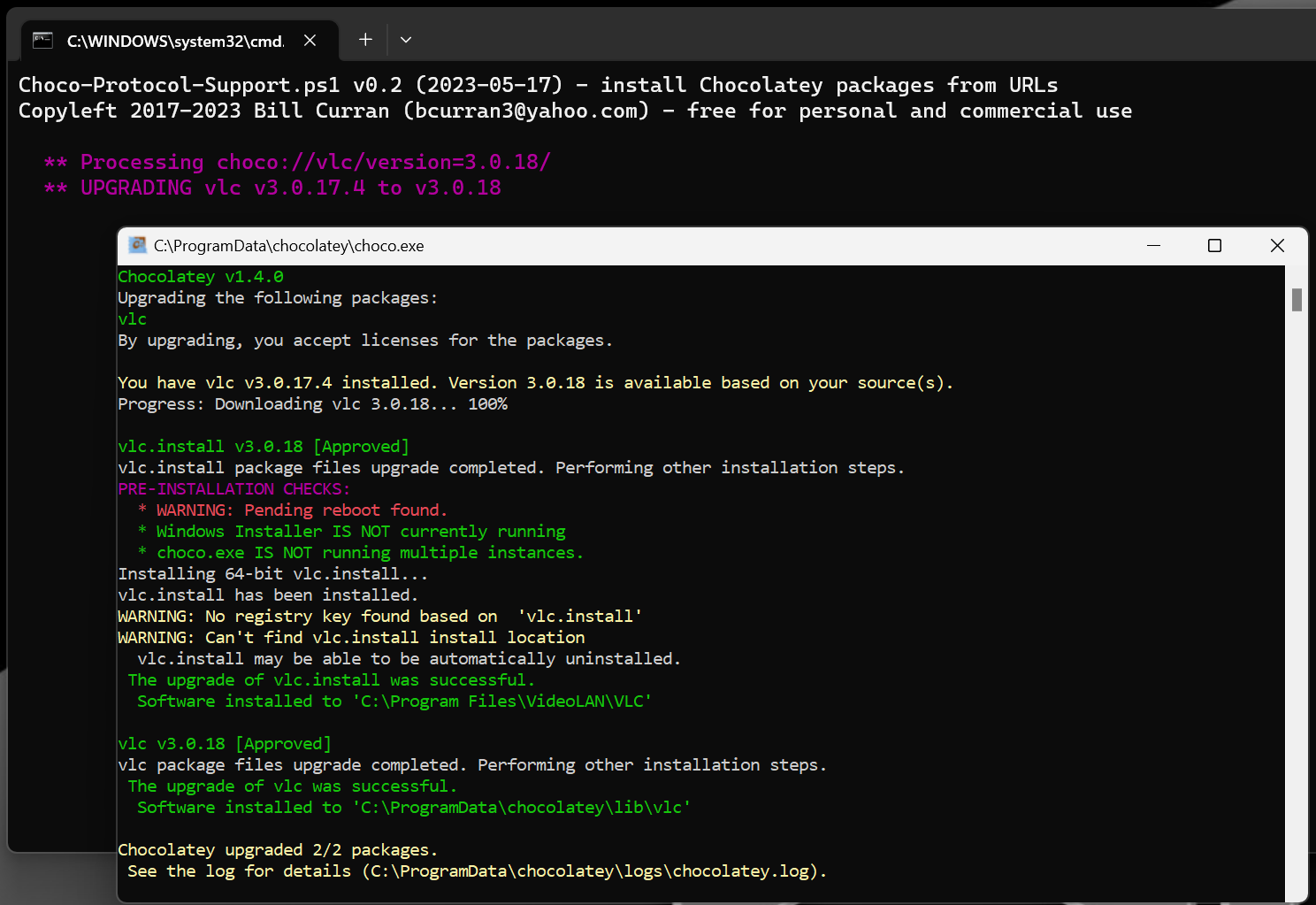Screen dimensions: 1316x905
Task: Close the choco.exe window
Action: [x=1277, y=245]
